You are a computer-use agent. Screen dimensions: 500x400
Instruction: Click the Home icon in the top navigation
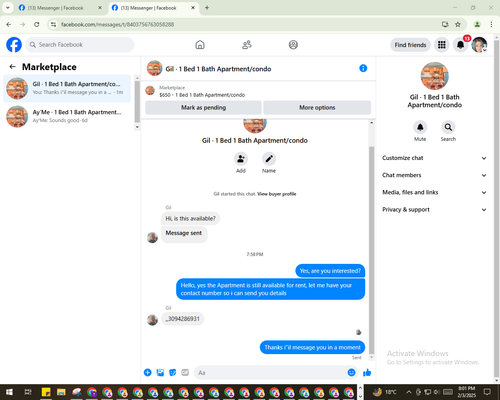[x=200, y=45]
